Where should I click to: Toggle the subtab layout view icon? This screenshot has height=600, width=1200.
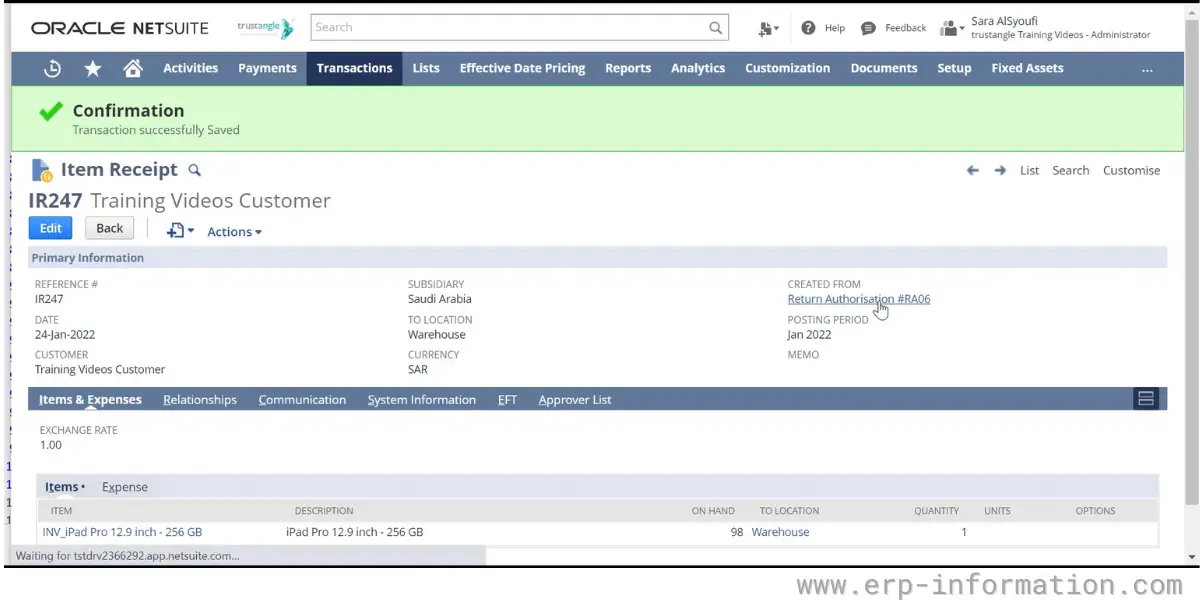click(1146, 399)
